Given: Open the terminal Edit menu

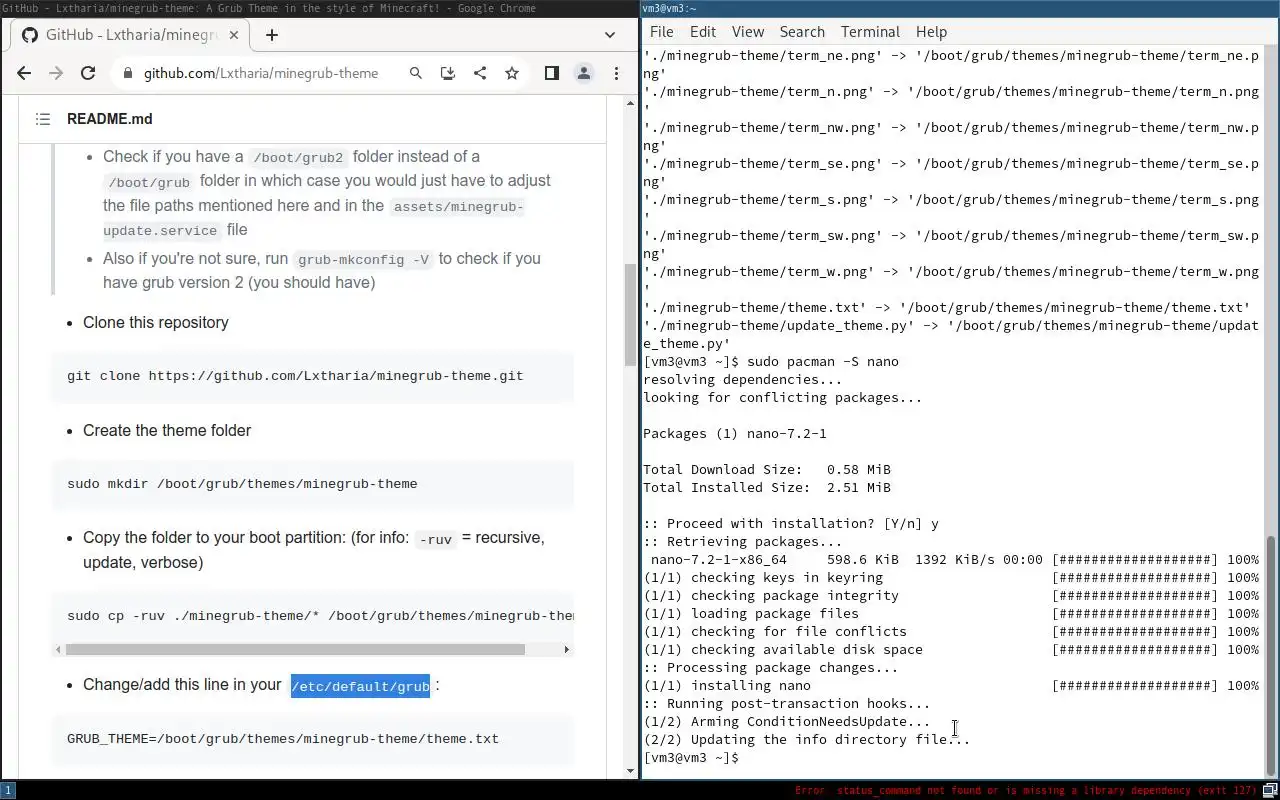Looking at the screenshot, I should (x=703, y=32).
